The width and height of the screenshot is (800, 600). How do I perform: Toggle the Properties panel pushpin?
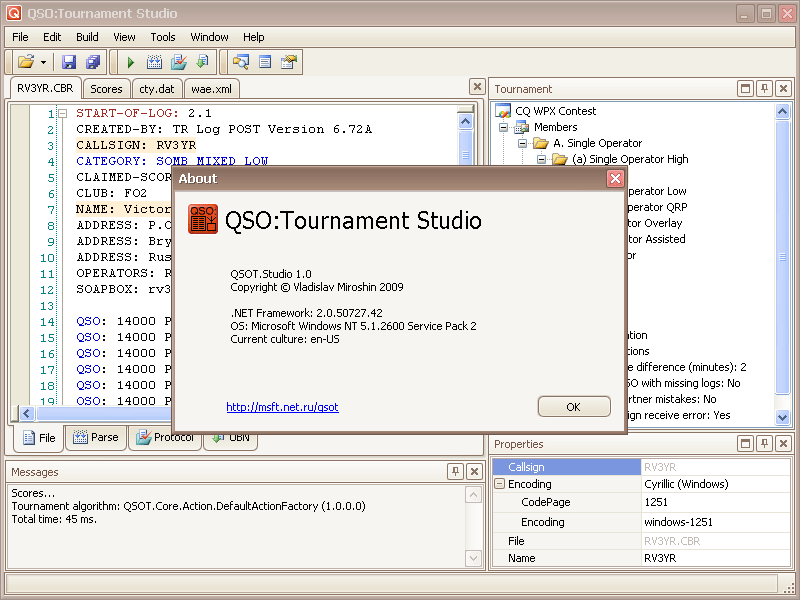click(764, 444)
